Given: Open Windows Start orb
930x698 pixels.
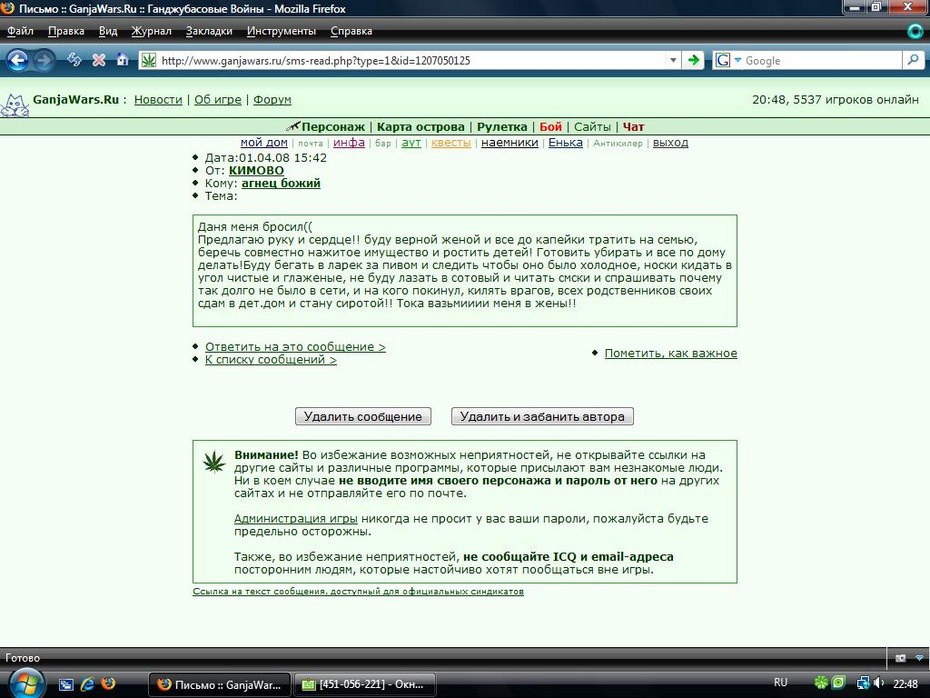Looking at the screenshot, I should [24, 684].
